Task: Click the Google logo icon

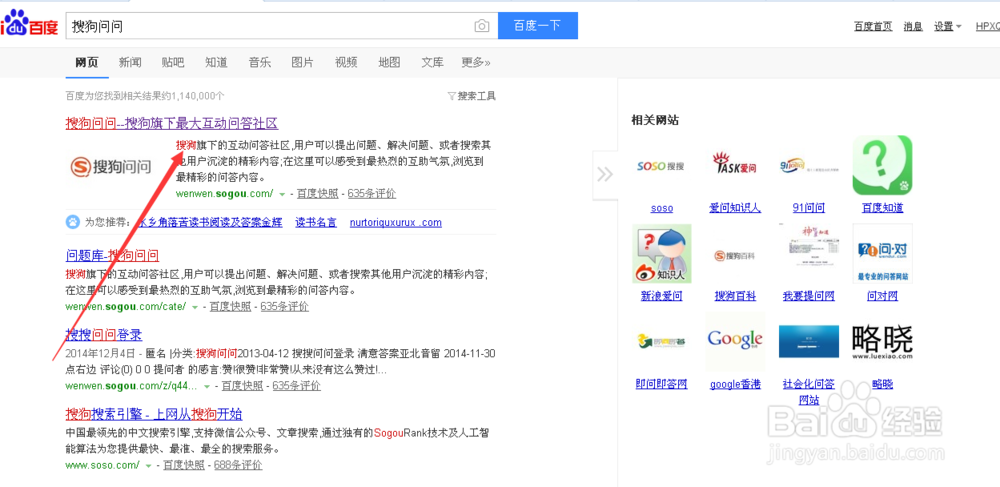Action: point(735,342)
